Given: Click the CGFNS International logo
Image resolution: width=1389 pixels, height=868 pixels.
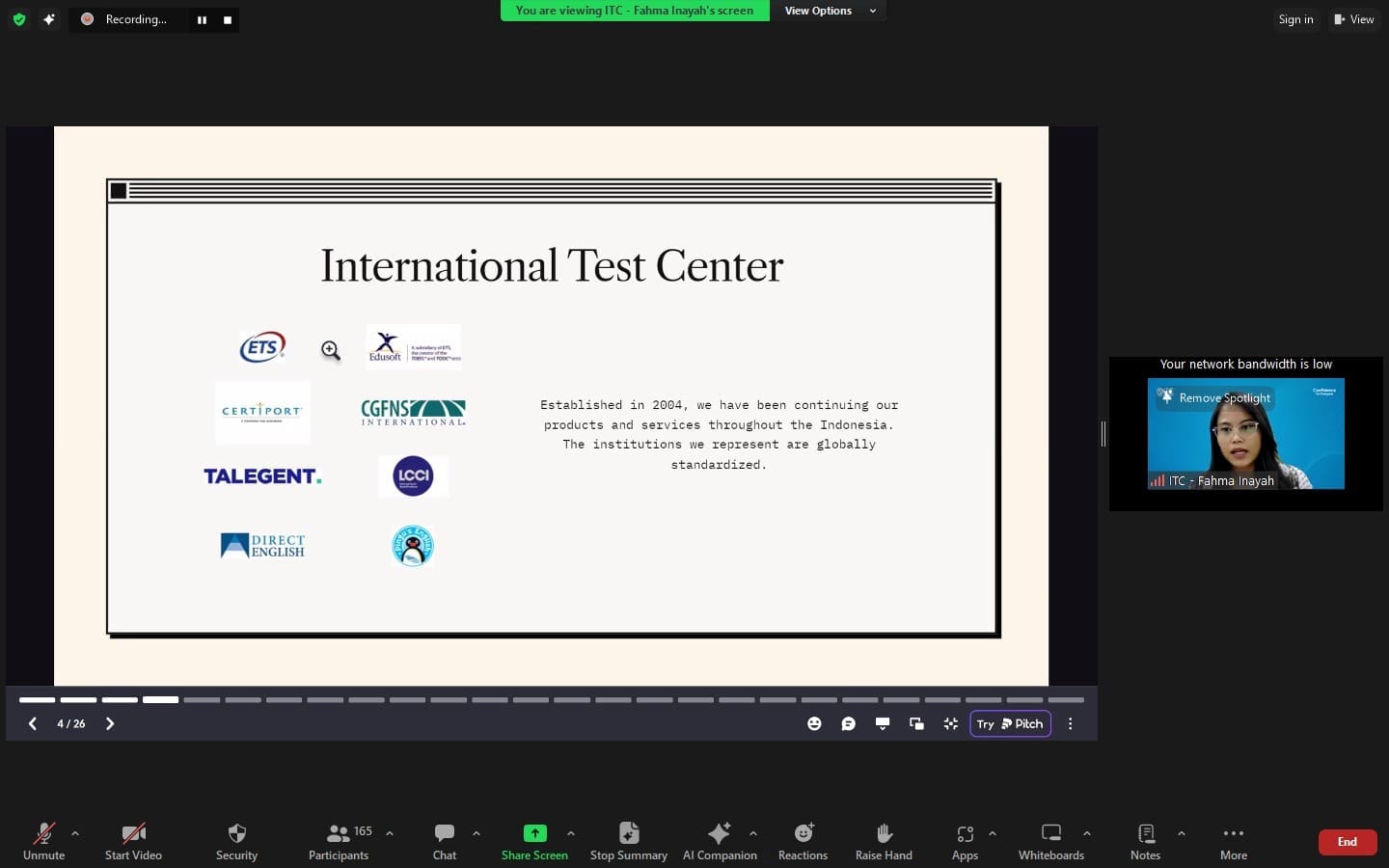Looking at the screenshot, I should [413, 413].
